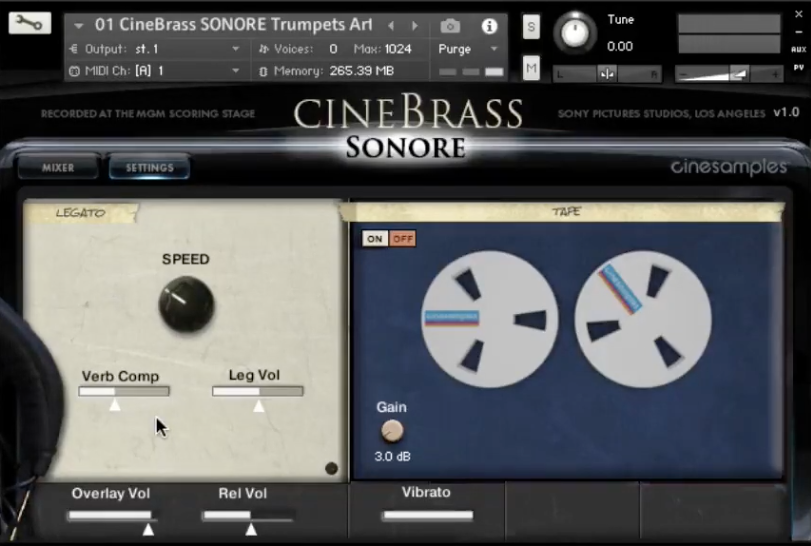The height and width of the screenshot is (546, 811).
Task: Click the stereo pan slider
Action: (607, 74)
